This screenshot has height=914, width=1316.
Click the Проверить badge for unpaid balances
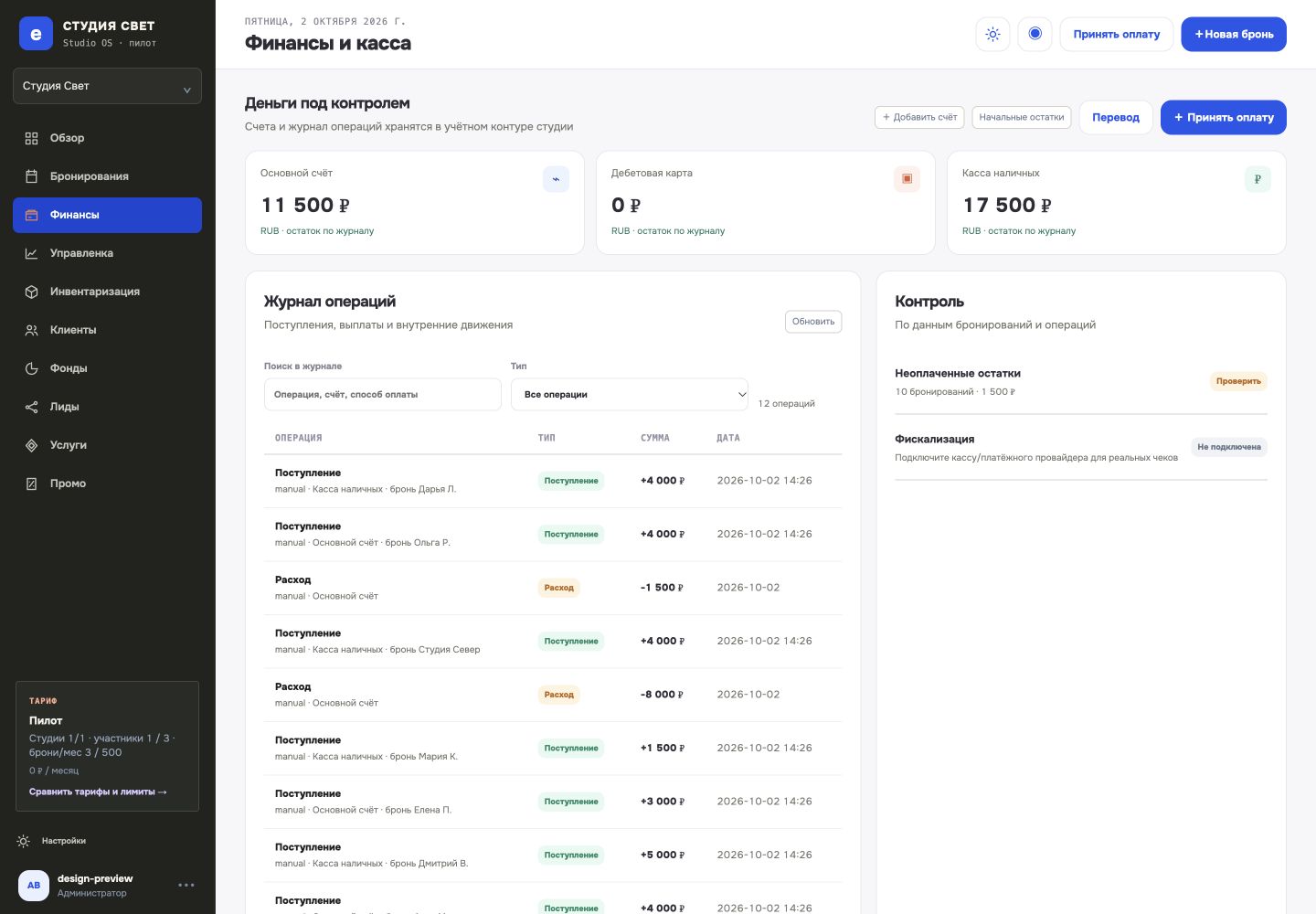tap(1238, 381)
